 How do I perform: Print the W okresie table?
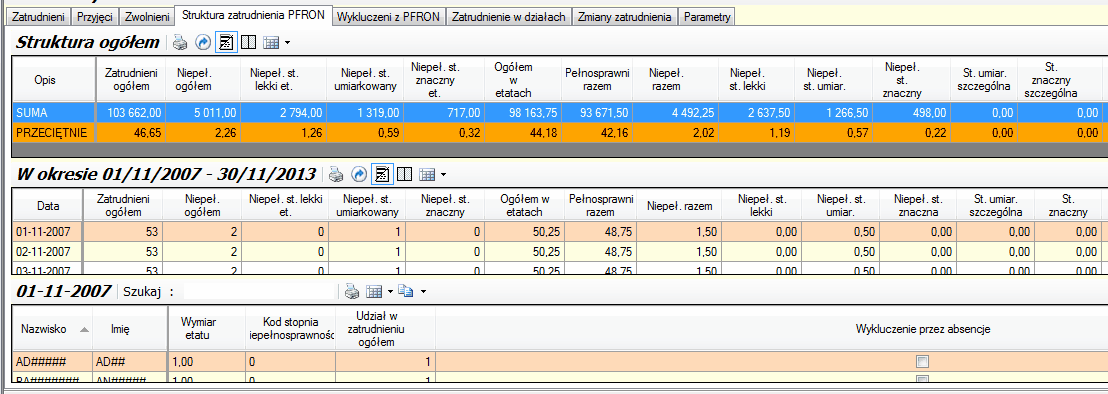[x=337, y=174]
